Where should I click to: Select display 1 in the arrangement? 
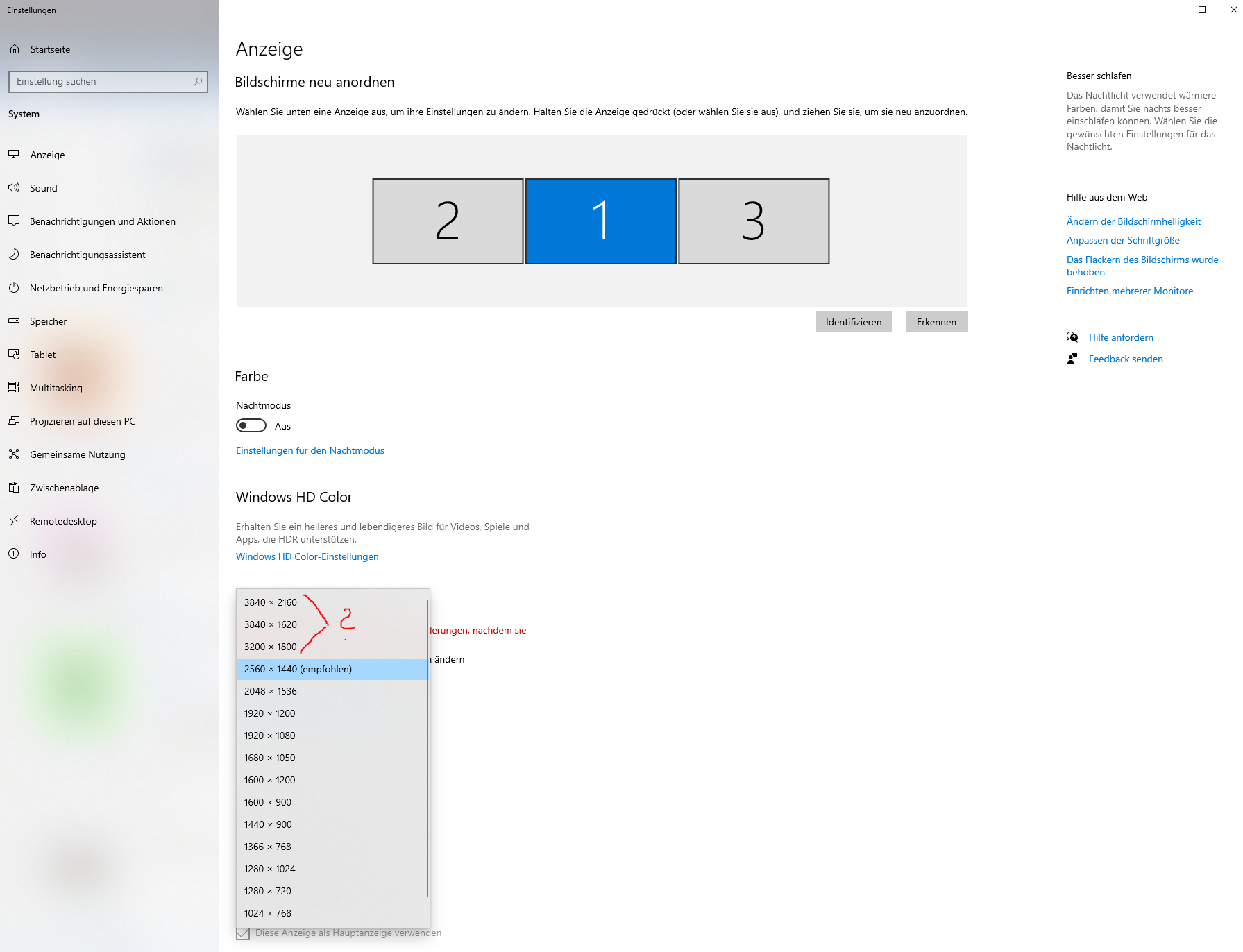601,221
